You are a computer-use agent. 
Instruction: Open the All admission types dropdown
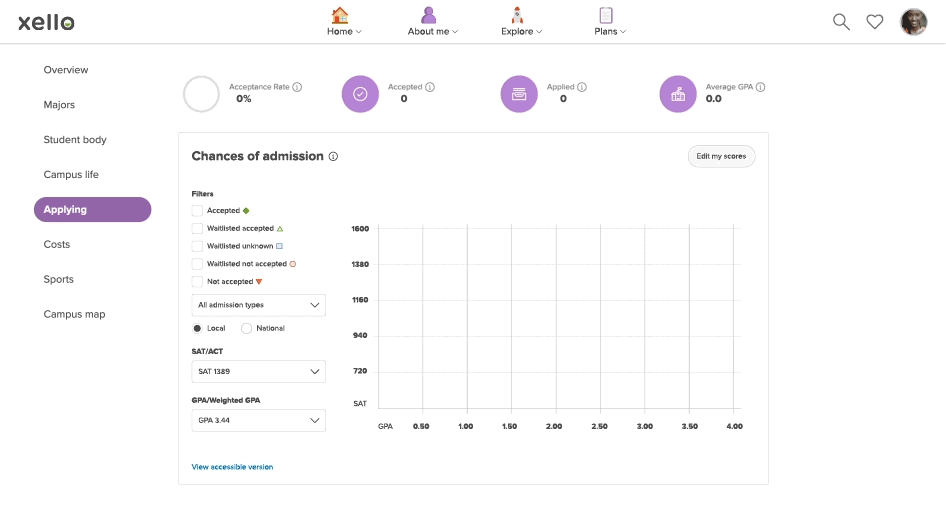click(258, 305)
